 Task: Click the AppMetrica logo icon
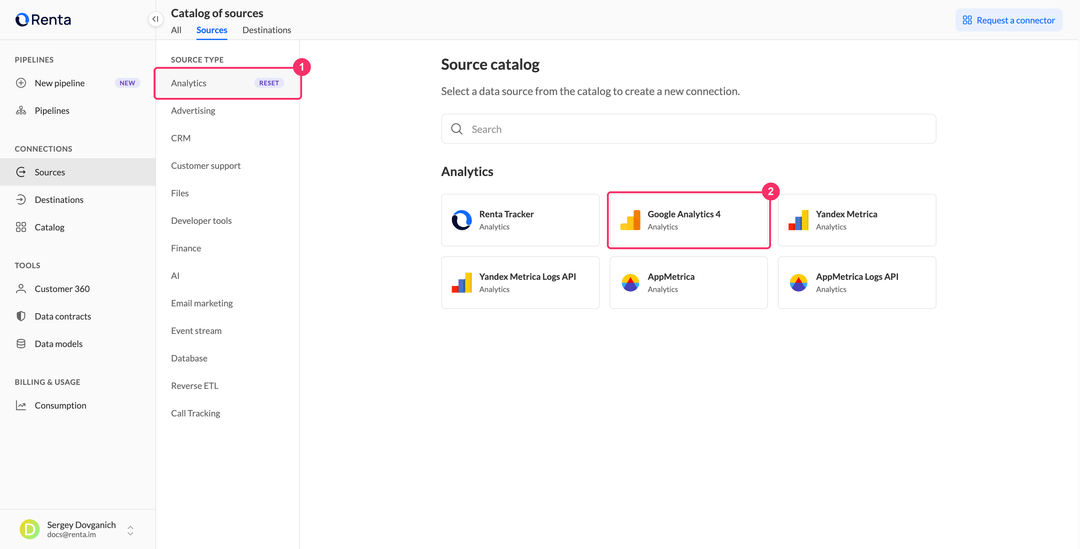click(x=630, y=282)
